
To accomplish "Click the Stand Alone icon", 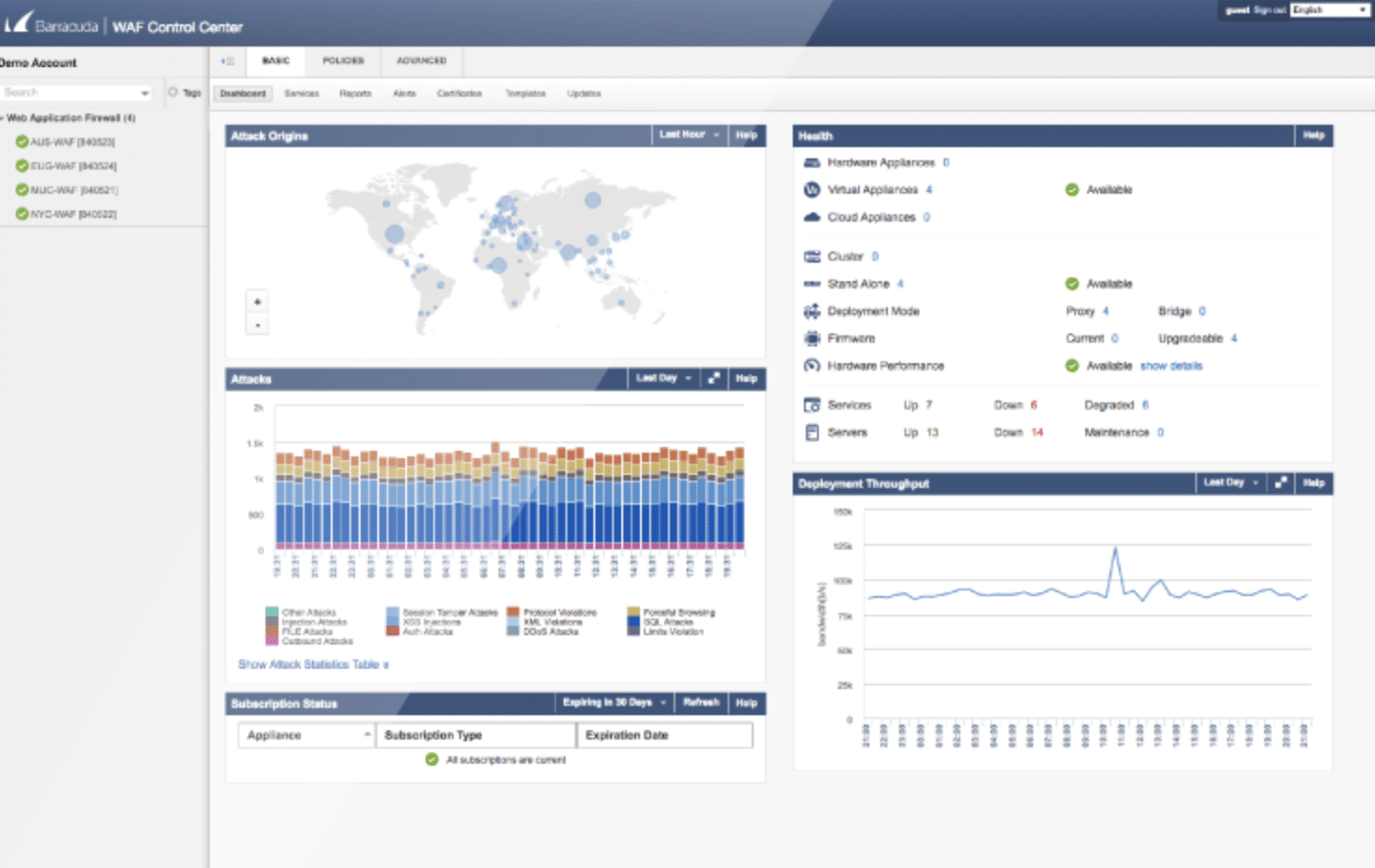I will [811, 283].
